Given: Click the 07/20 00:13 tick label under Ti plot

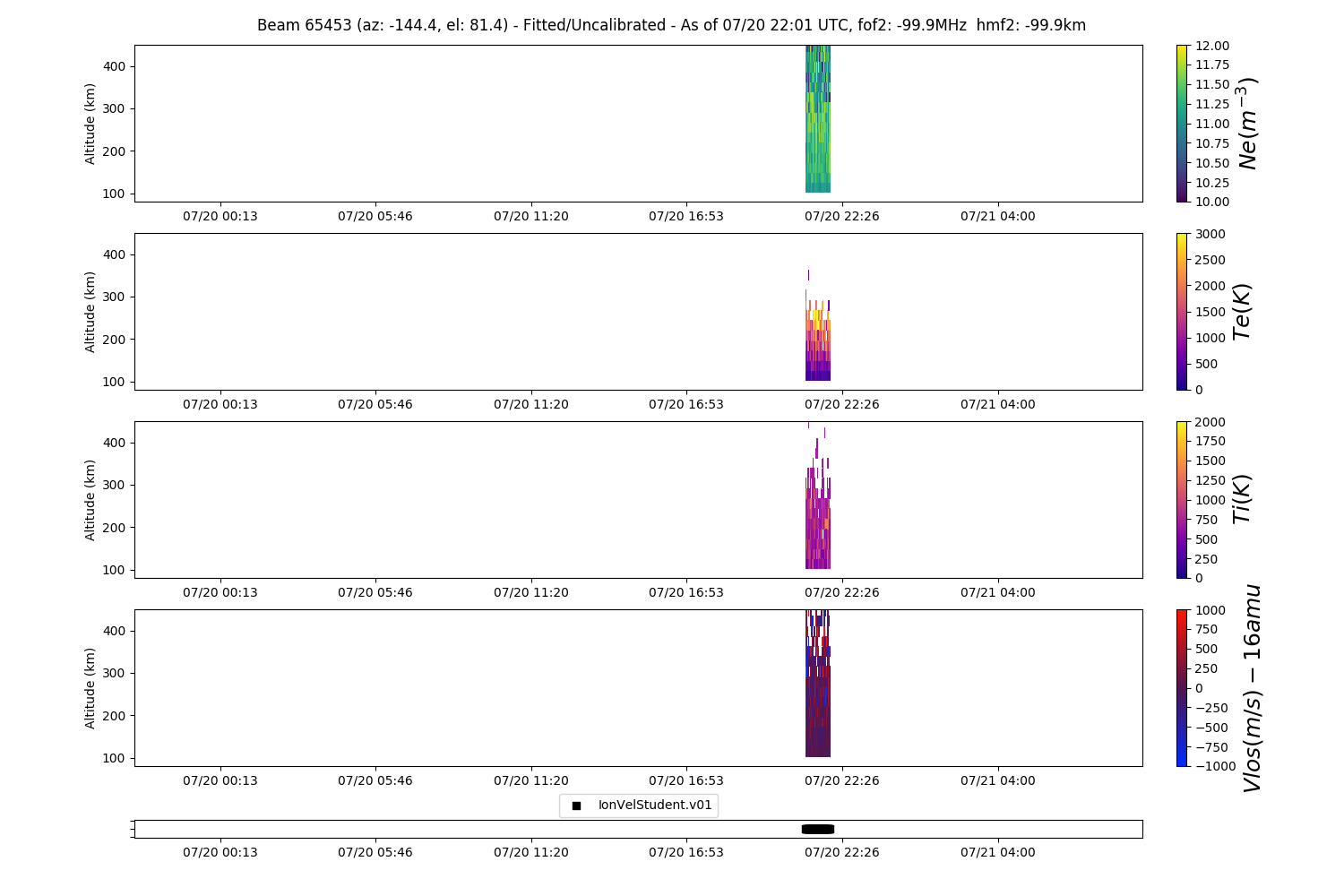Looking at the screenshot, I should click(220, 592).
